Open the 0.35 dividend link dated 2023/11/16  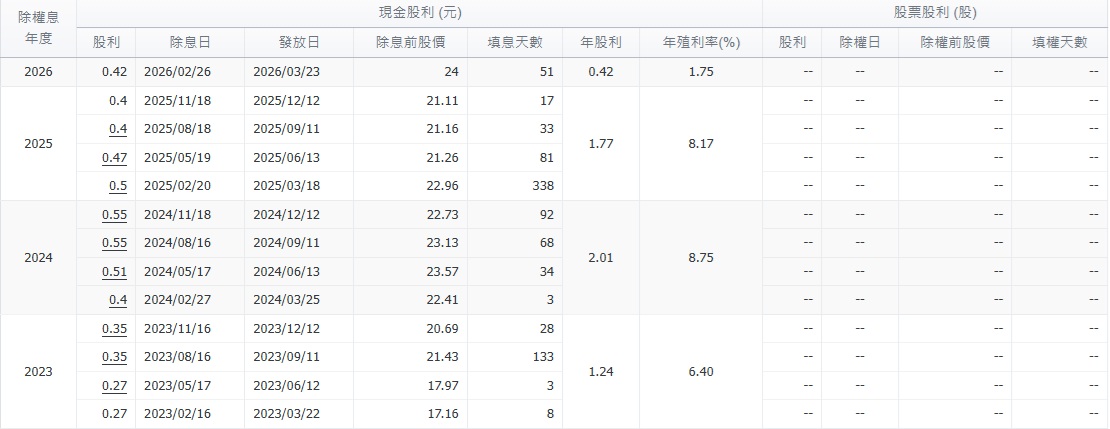(x=114, y=328)
